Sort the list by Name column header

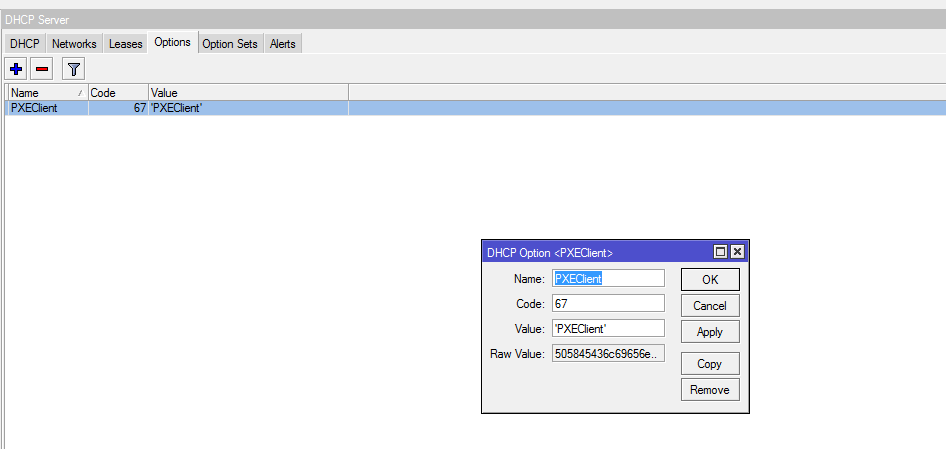click(x=47, y=93)
